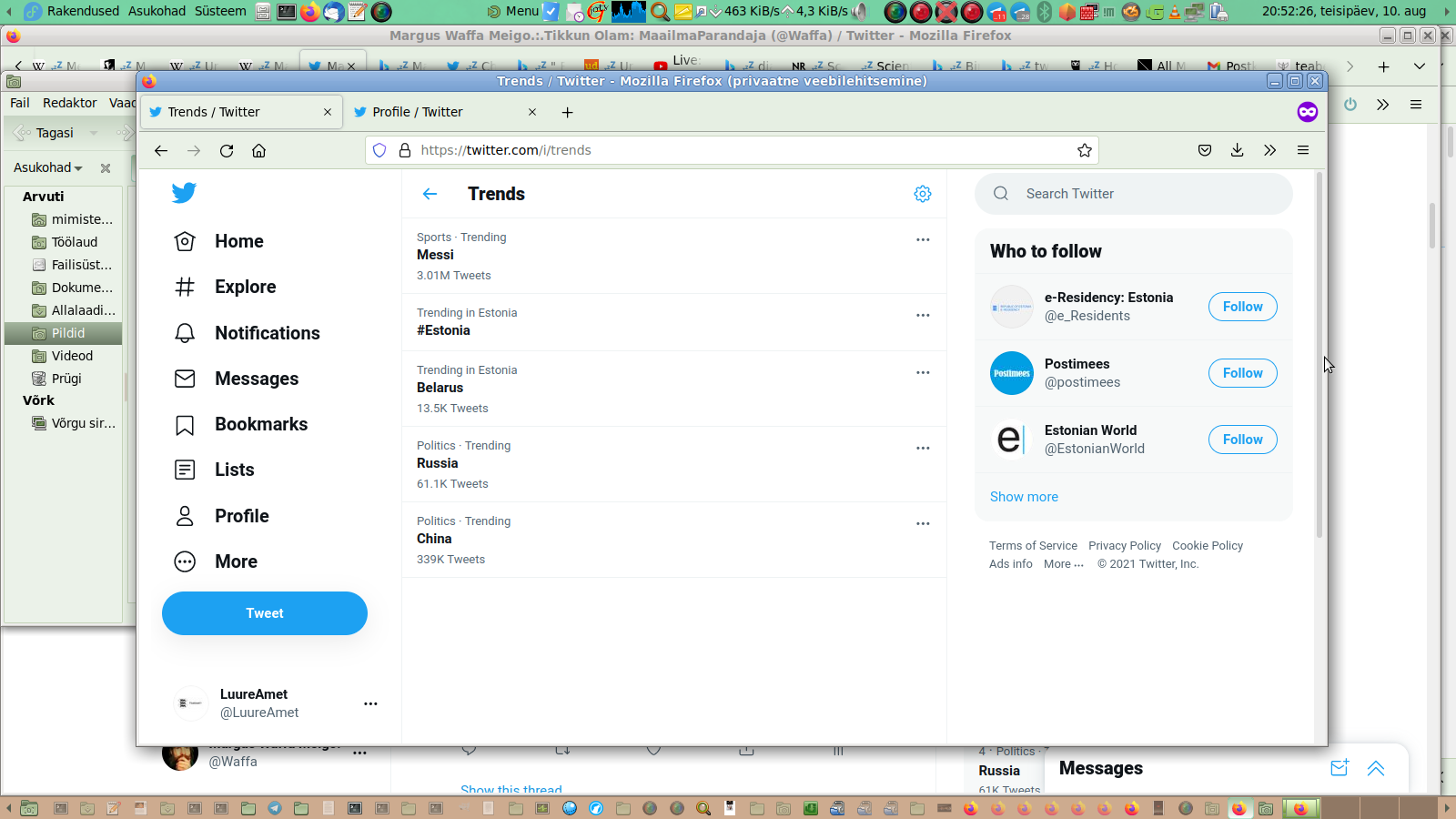Click the vertical scrollbar of Twitter page

1319,355
